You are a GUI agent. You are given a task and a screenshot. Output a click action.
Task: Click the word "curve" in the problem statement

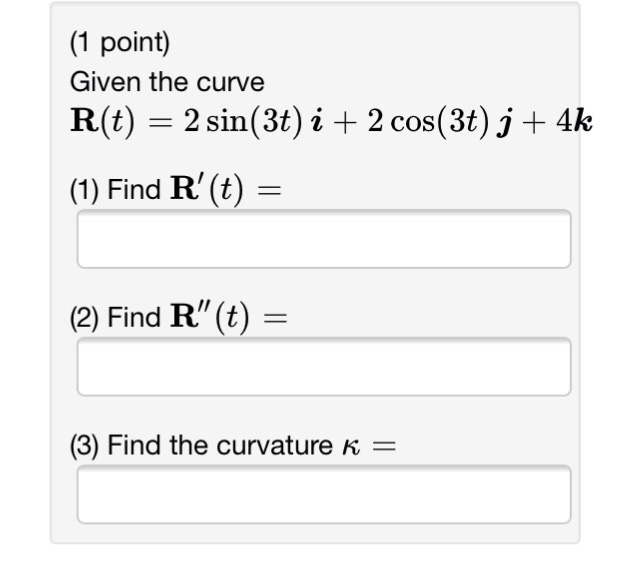click(x=238, y=81)
